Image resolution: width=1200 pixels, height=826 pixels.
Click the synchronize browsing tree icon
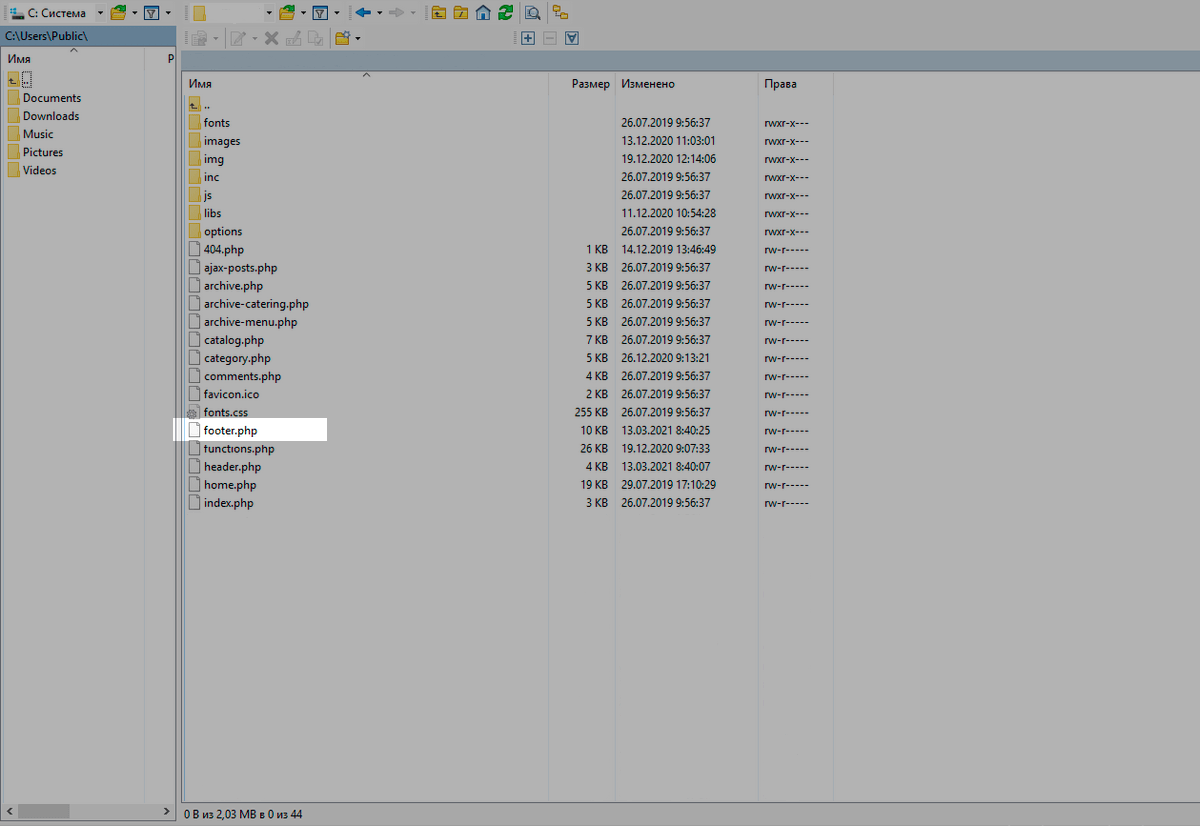pyautogui.click(x=560, y=13)
